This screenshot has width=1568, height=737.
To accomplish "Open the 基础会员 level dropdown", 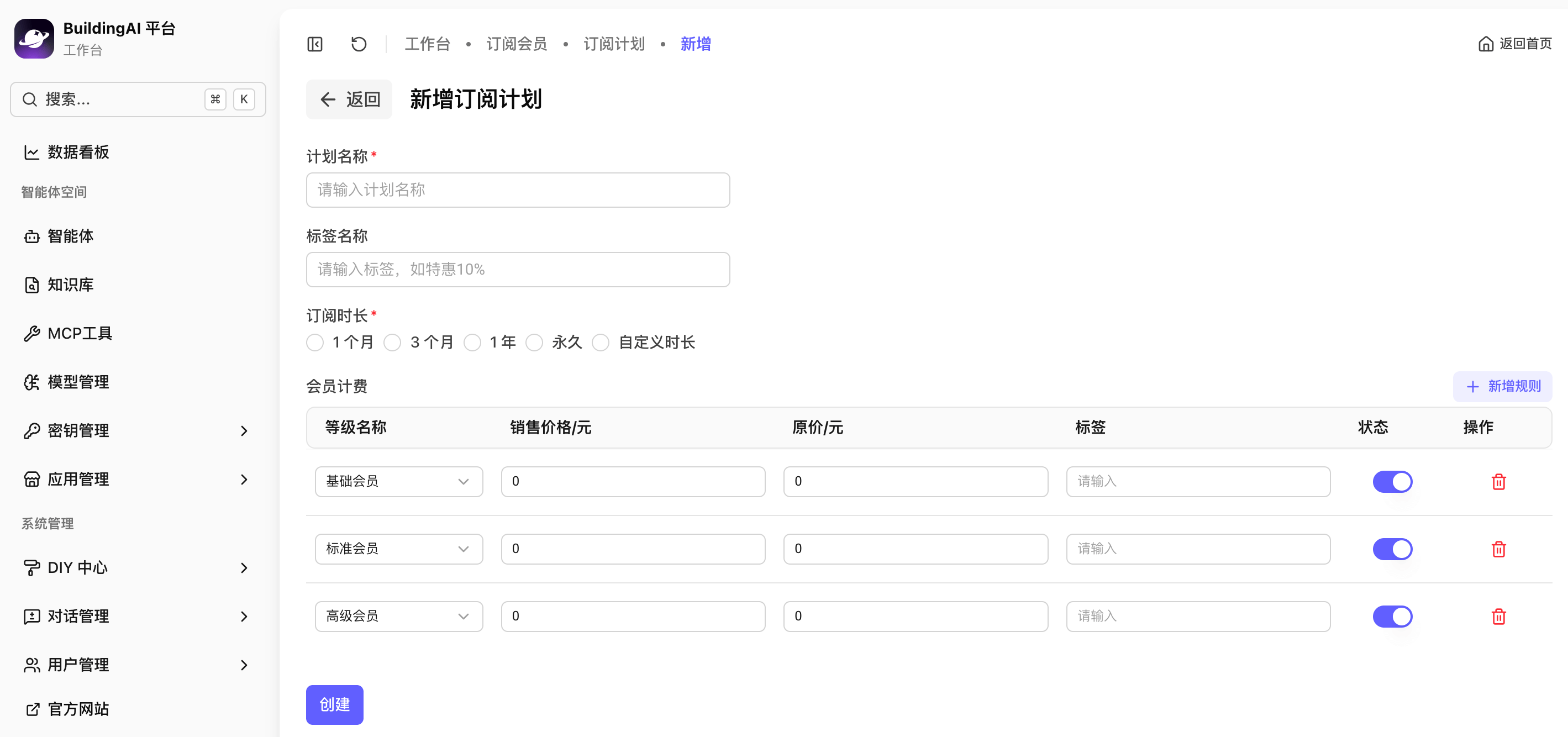I will (399, 481).
